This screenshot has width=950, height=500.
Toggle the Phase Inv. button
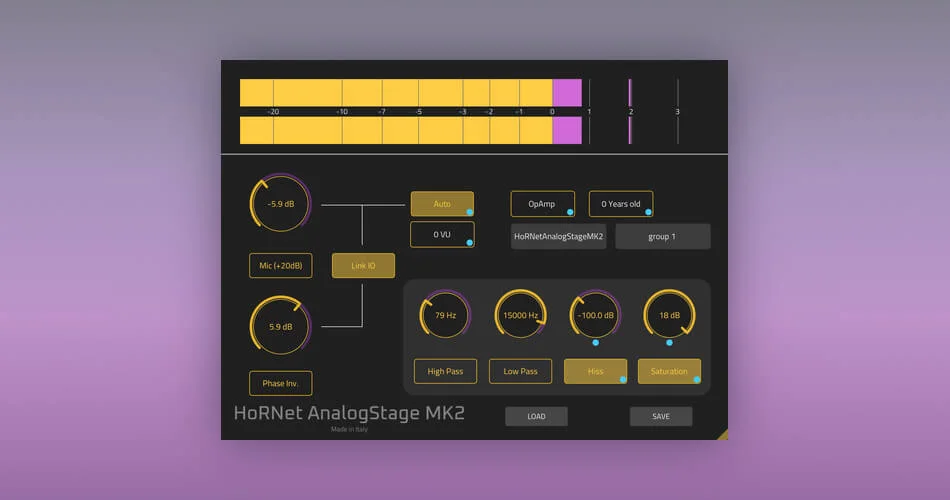click(281, 383)
